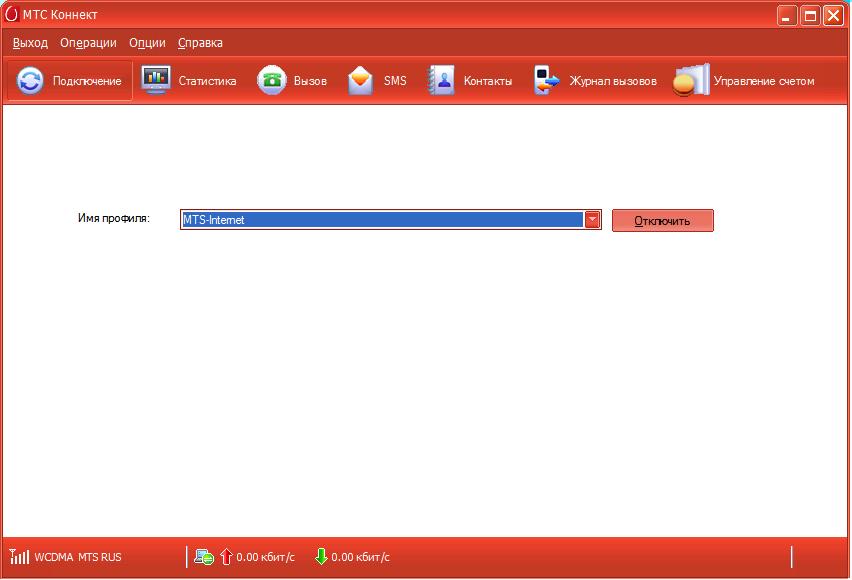Click the WCDMA MTS RUS status text
Image resolution: width=852 pixels, height=580 pixels.
pos(78,557)
